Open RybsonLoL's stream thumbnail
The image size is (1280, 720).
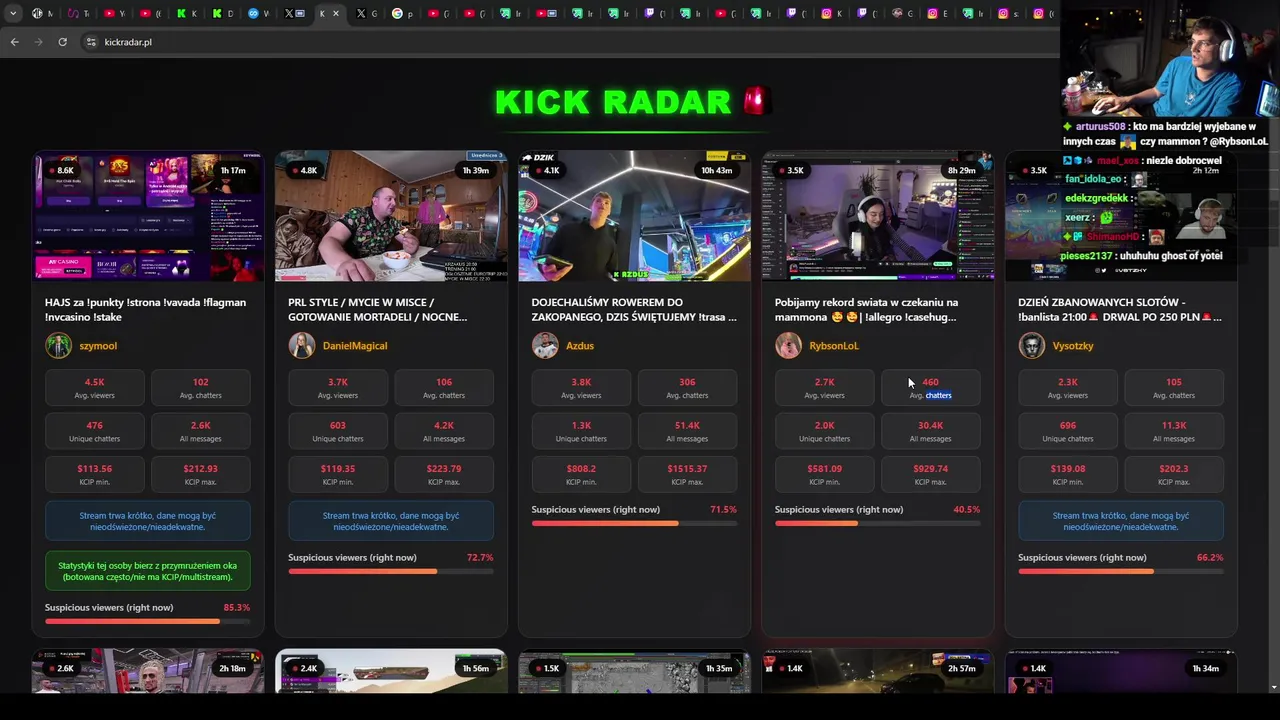[878, 216]
